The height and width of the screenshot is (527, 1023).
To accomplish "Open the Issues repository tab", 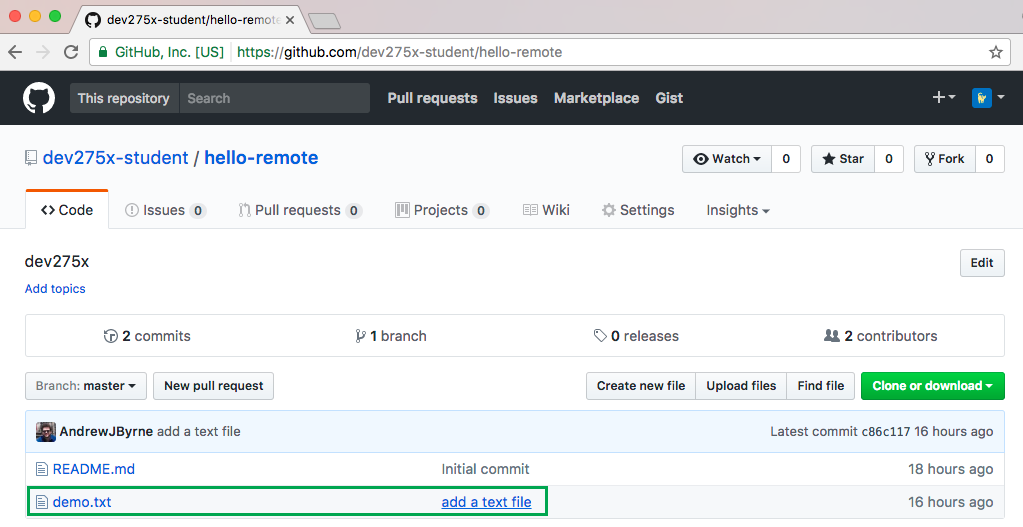I will 165,210.
